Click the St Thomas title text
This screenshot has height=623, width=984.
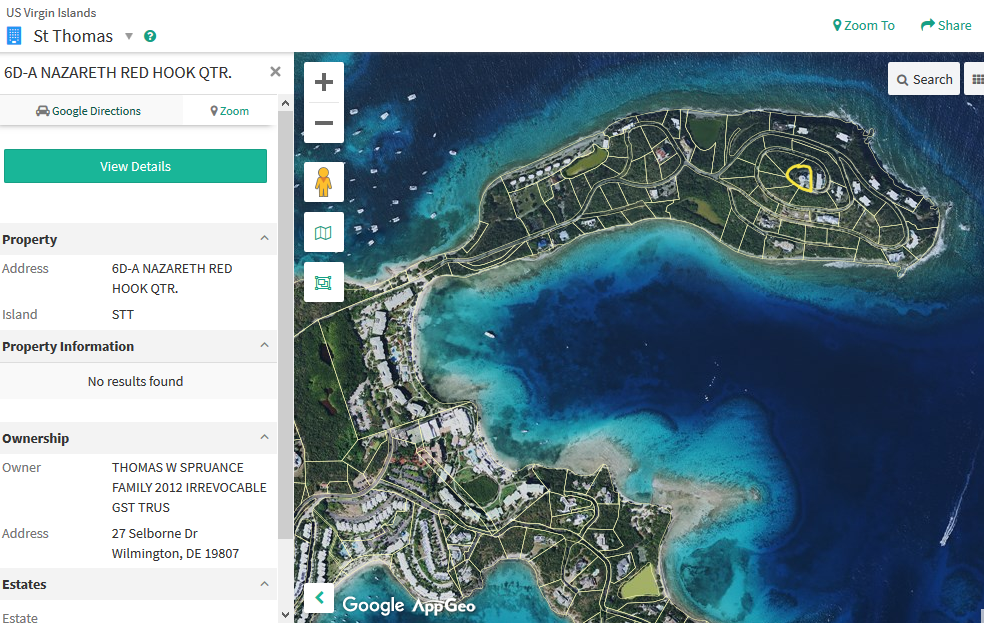point(73,36)
